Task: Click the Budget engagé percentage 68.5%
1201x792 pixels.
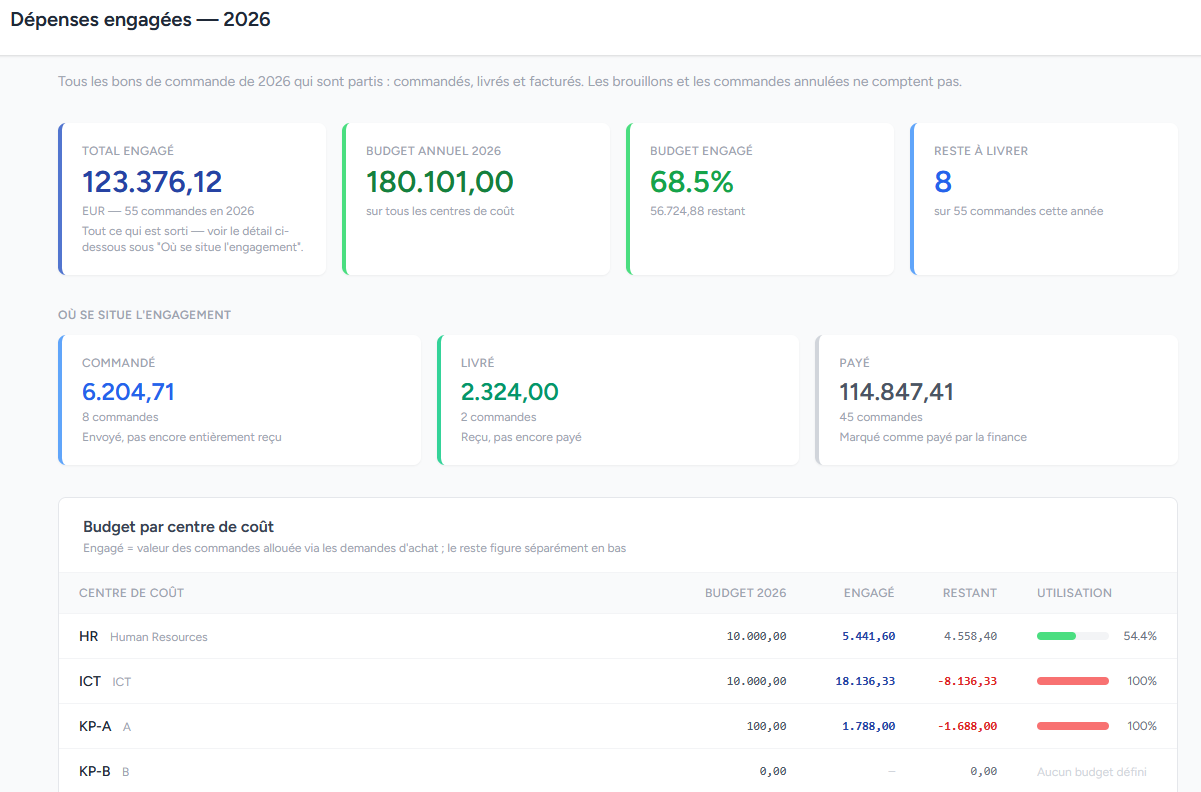Action: click(692, 182)
